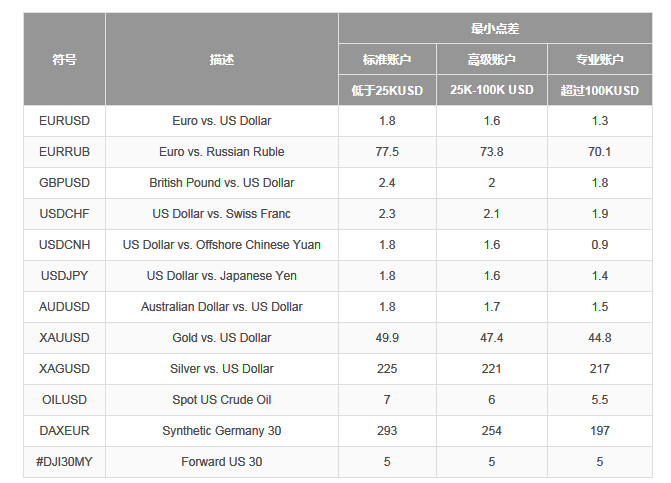Viewport: 671px width, 483px height.
Task: Click the 专业账户 column header
Action: (600, 59)
